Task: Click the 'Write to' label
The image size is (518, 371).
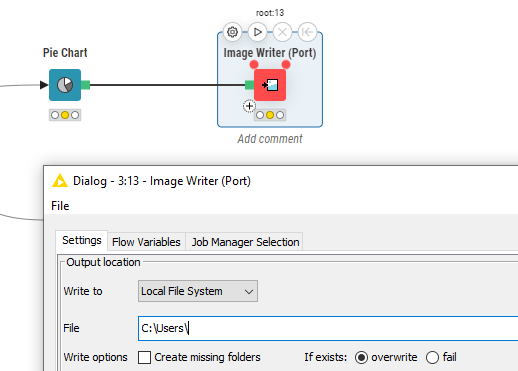Action: pyautogui.click(x=83, y=291)
